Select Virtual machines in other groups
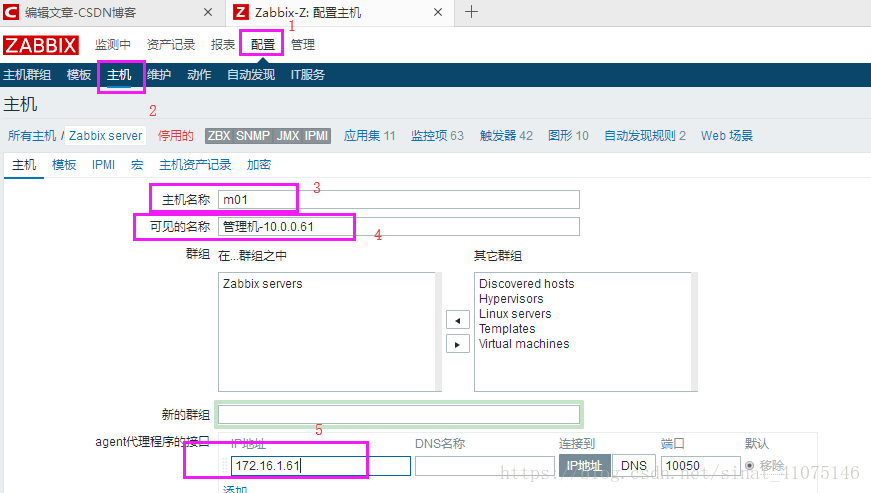 (x=524, y=344)
